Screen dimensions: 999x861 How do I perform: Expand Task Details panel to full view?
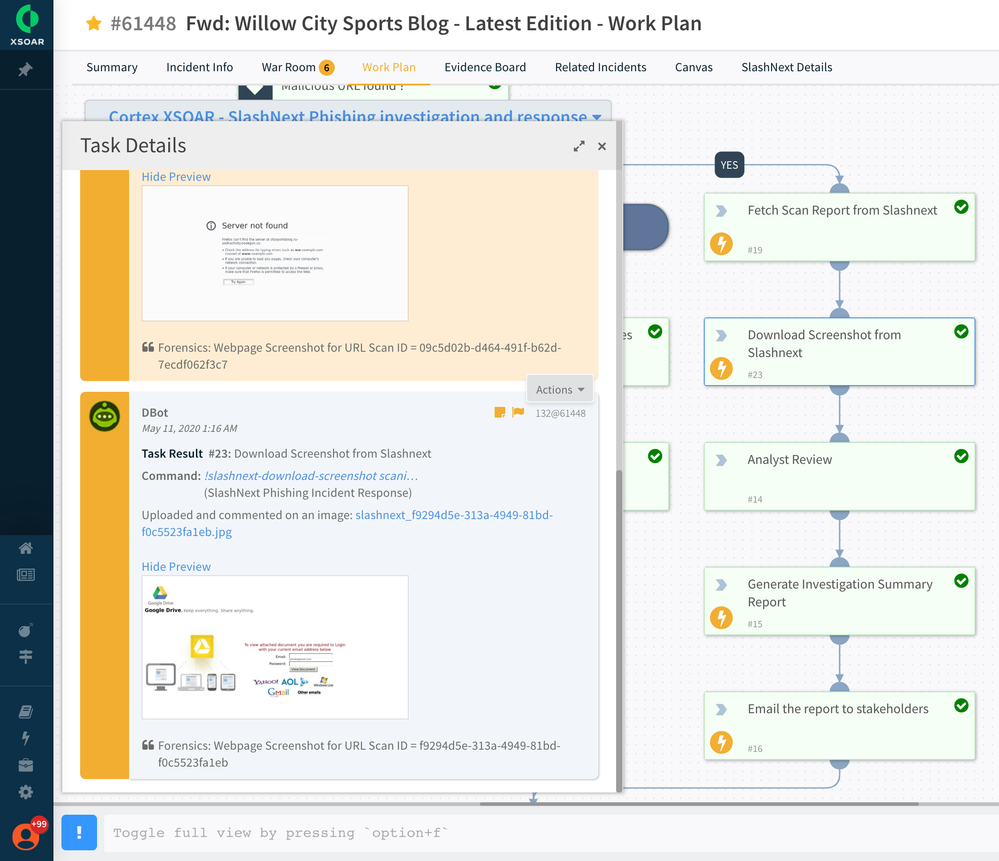579,147
